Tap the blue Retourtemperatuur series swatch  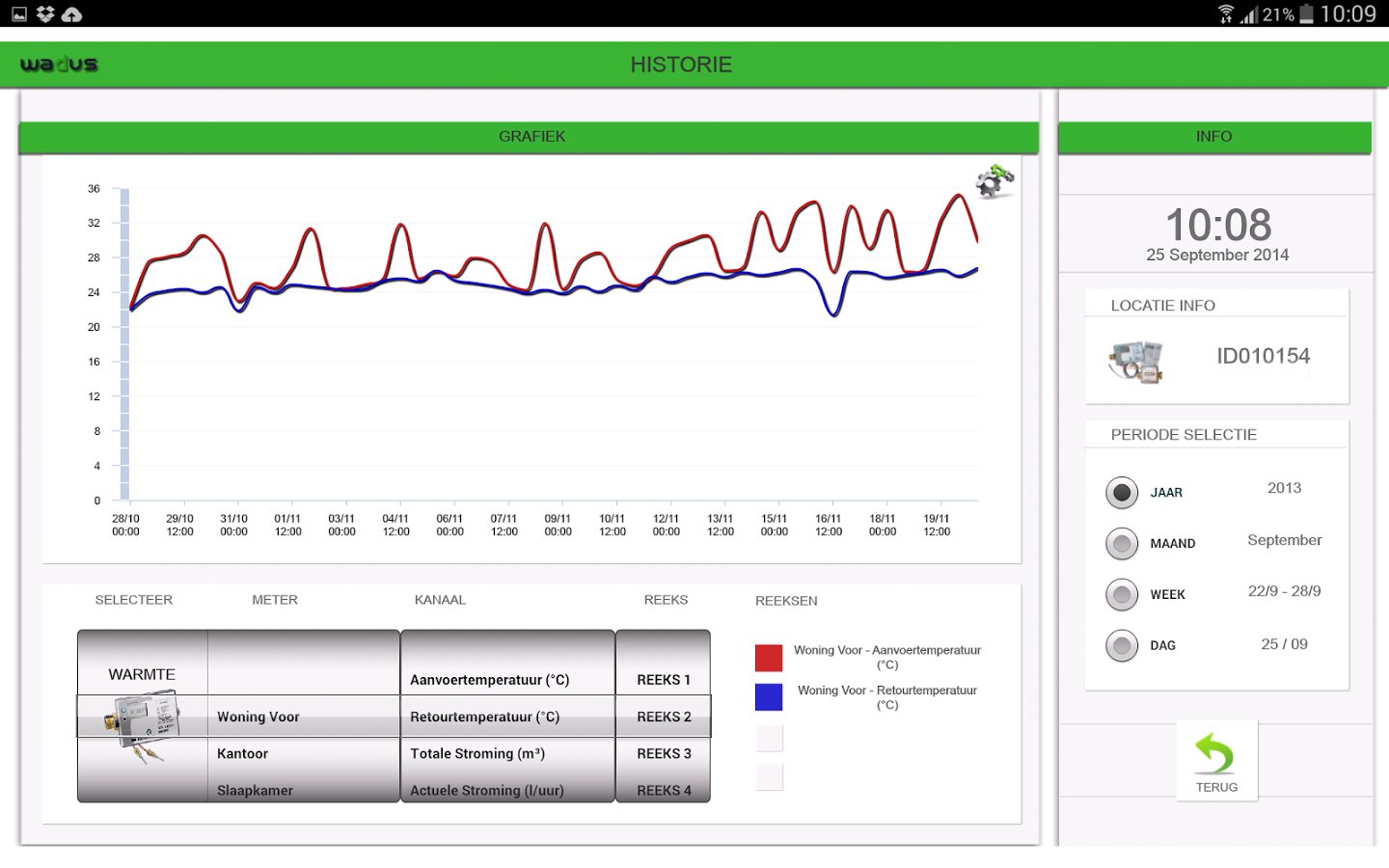point(769,697)
